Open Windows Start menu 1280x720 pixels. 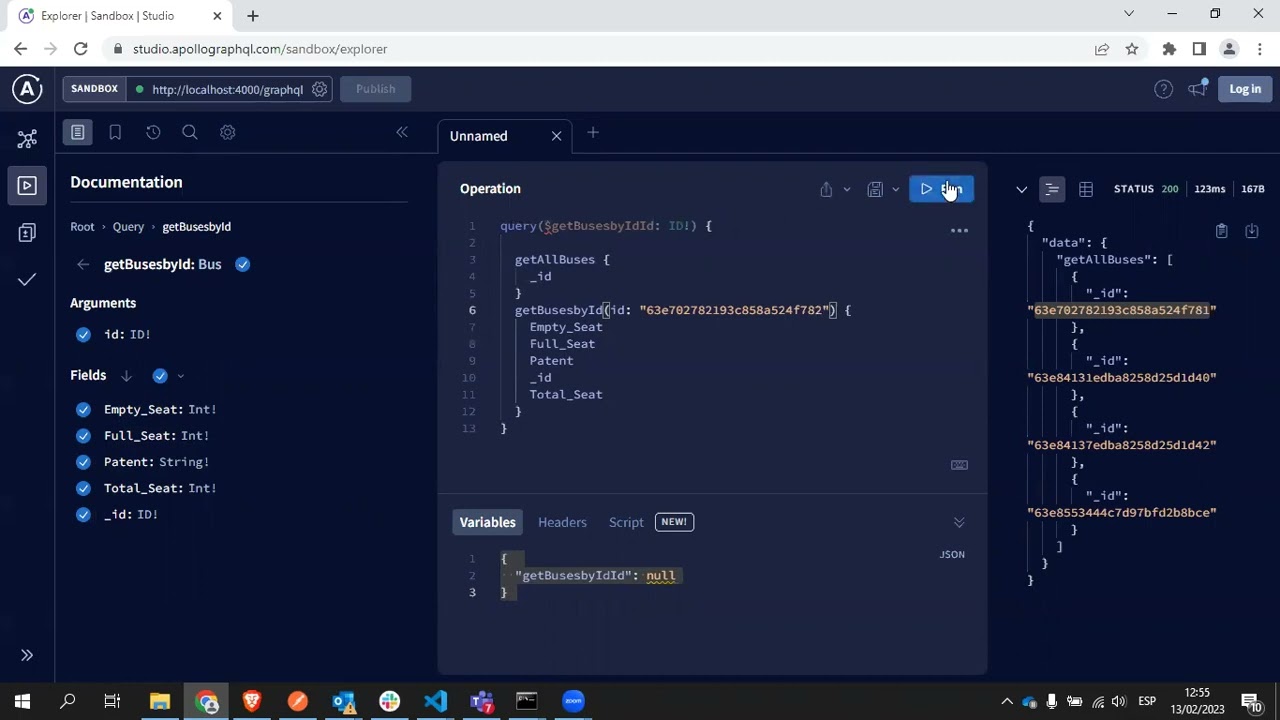[x=23, y=701]
